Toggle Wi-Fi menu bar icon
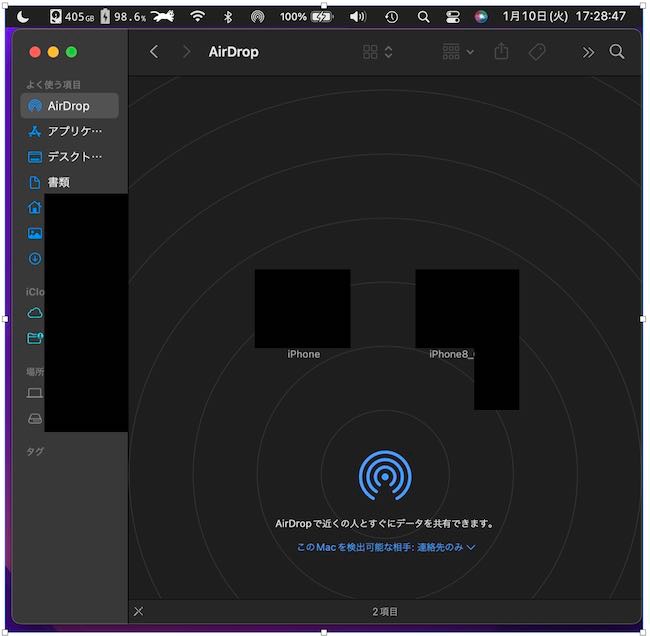Screen dimensions: 650x636 (x=197, y=17)
